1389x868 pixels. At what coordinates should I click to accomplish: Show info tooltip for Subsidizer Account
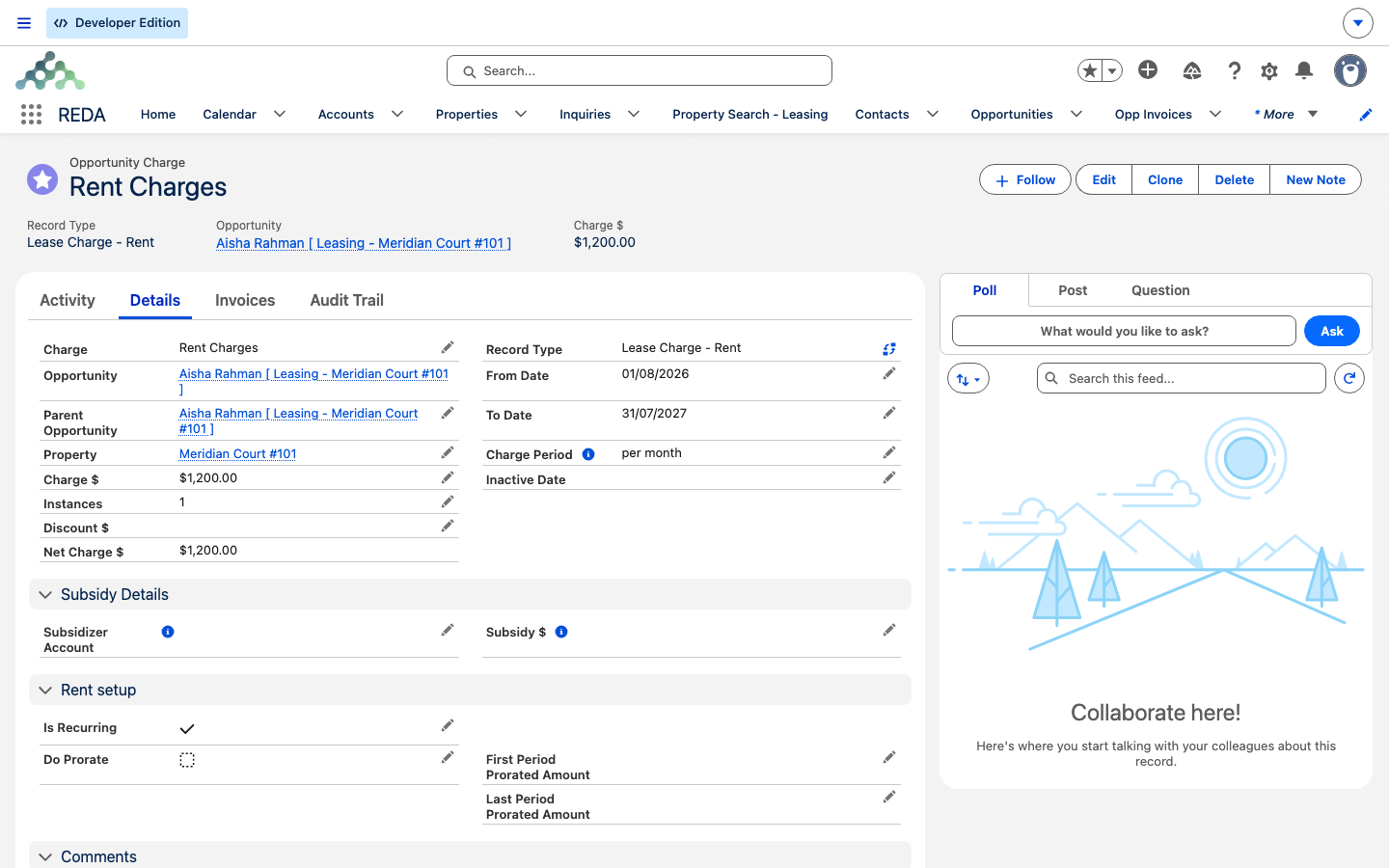pyautogui.click(x=168, y=632)
